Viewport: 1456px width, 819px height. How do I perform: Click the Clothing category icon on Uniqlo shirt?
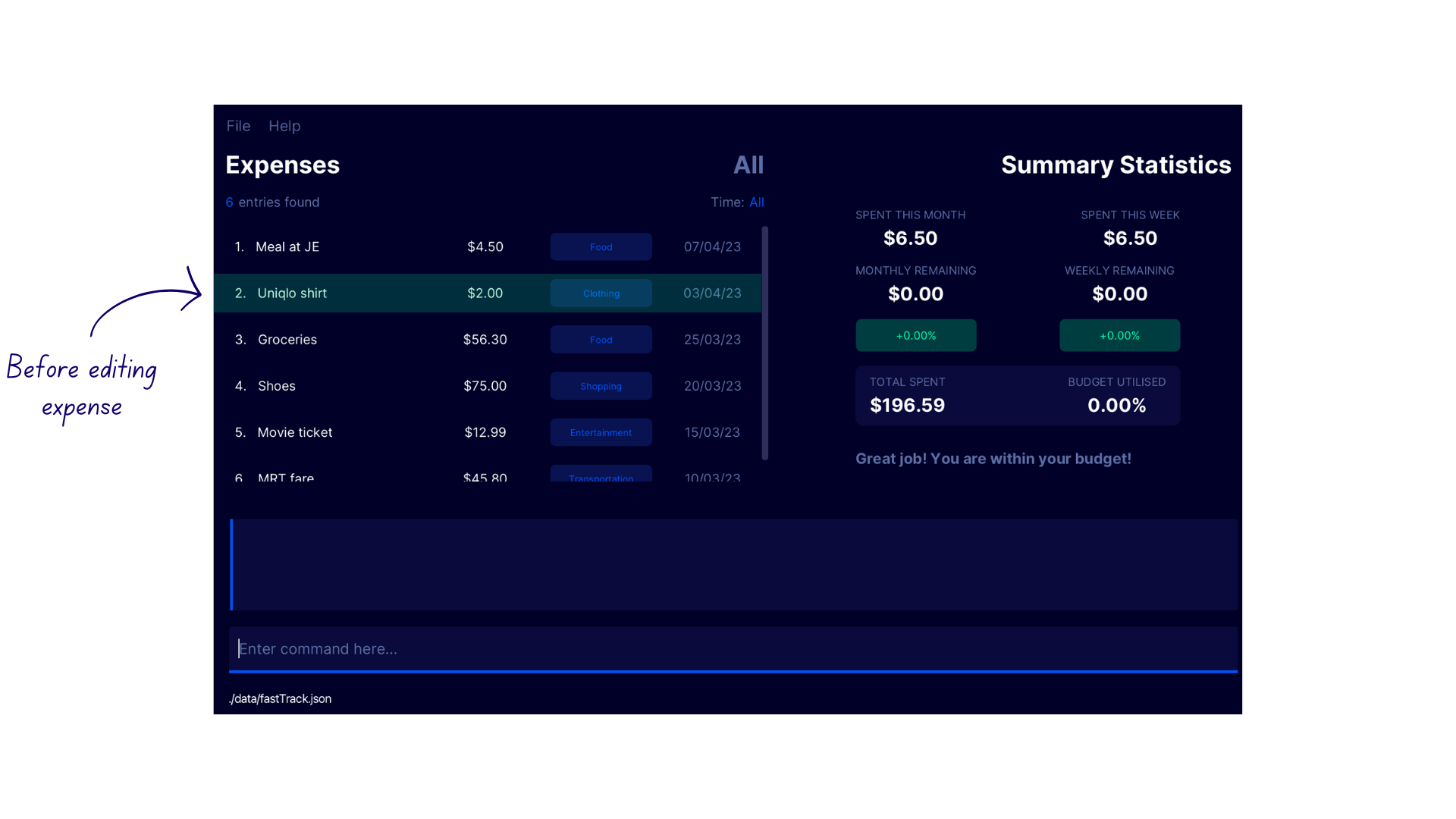pos(601,293)
